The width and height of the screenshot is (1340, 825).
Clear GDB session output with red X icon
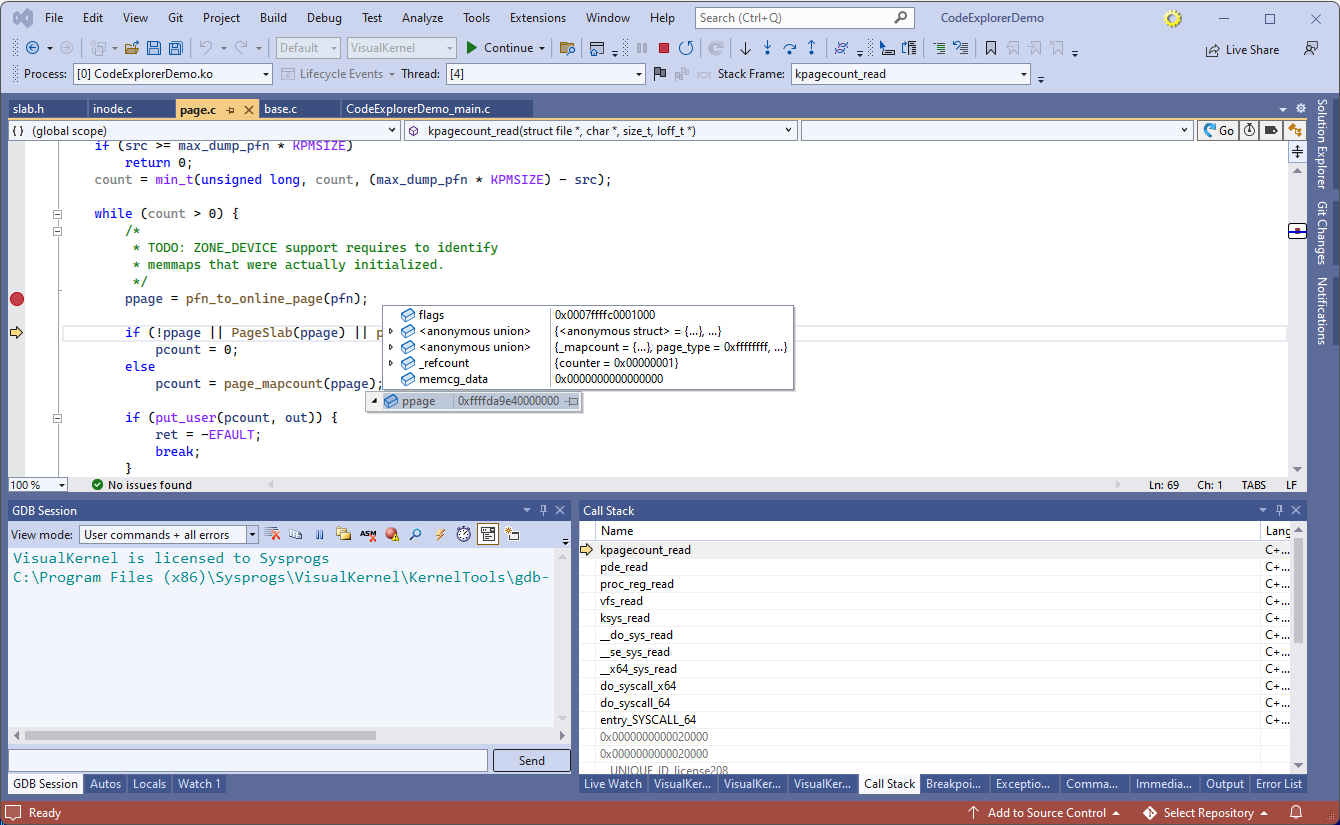[272, 534]
